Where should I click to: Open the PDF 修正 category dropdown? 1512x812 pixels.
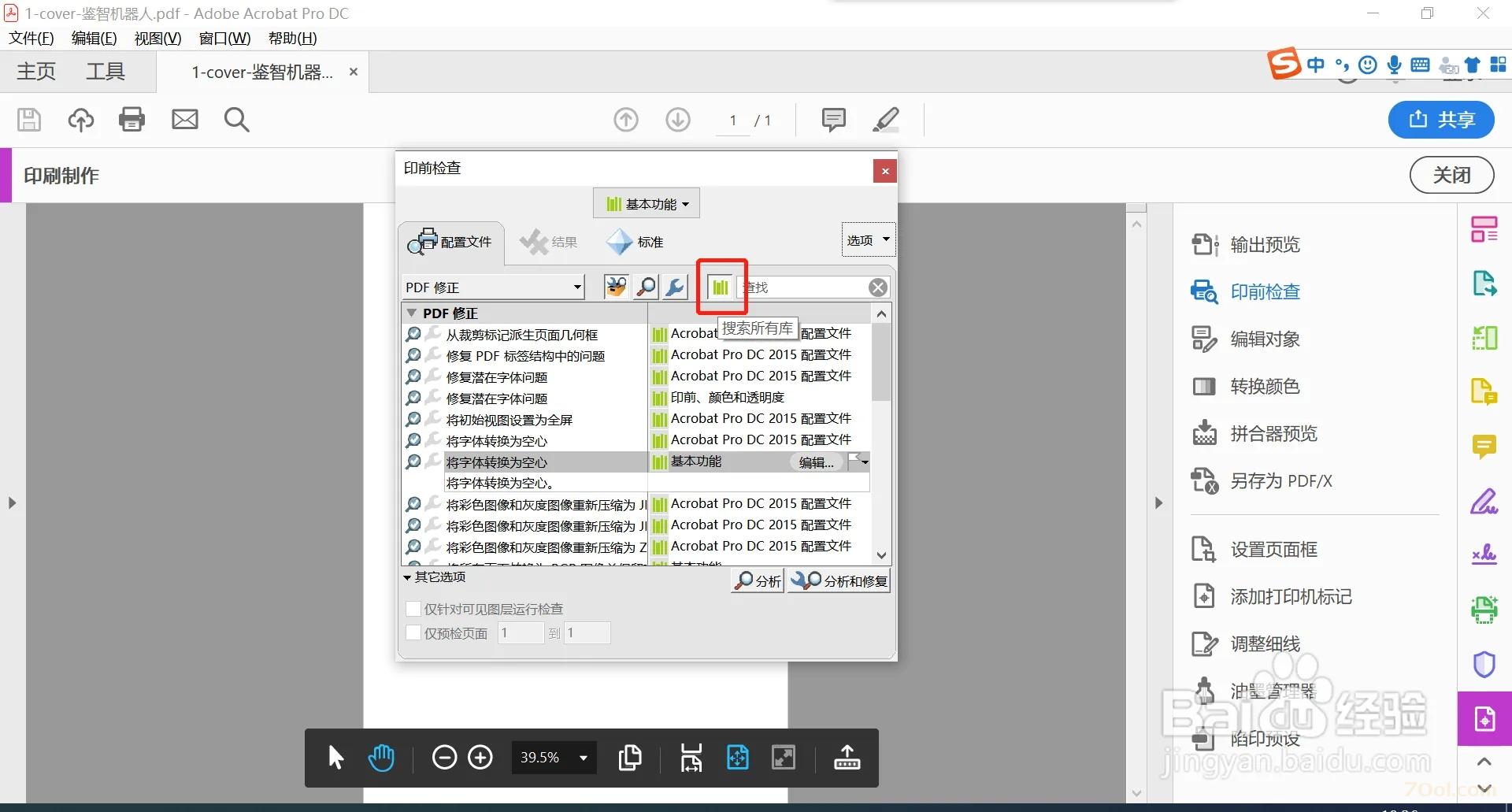[494, 287]
